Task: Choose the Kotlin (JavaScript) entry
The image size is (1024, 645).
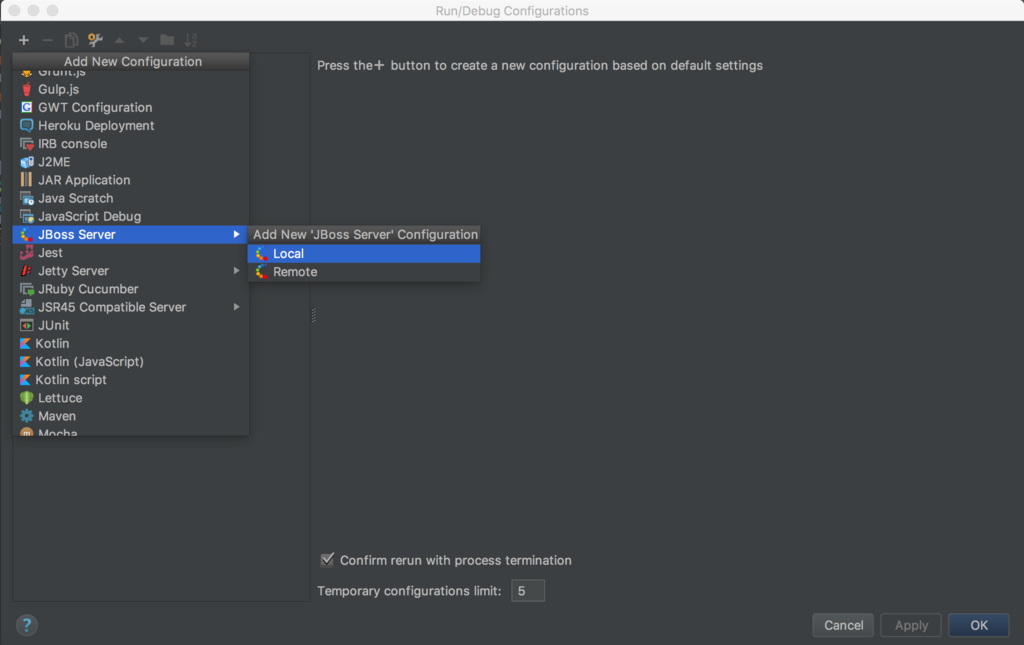Action: pyautogui.click(x=131, y=361)
